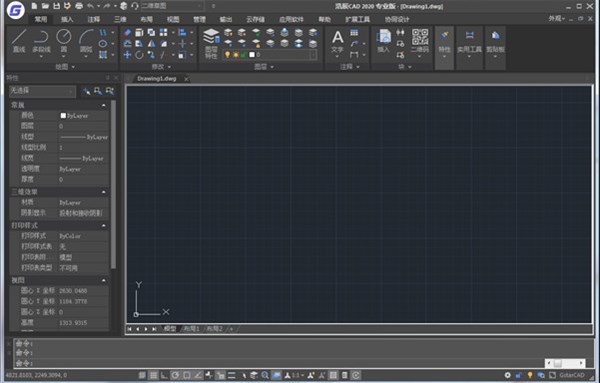Switch to the Model (模型) layout tab

(x=170, y=329)
